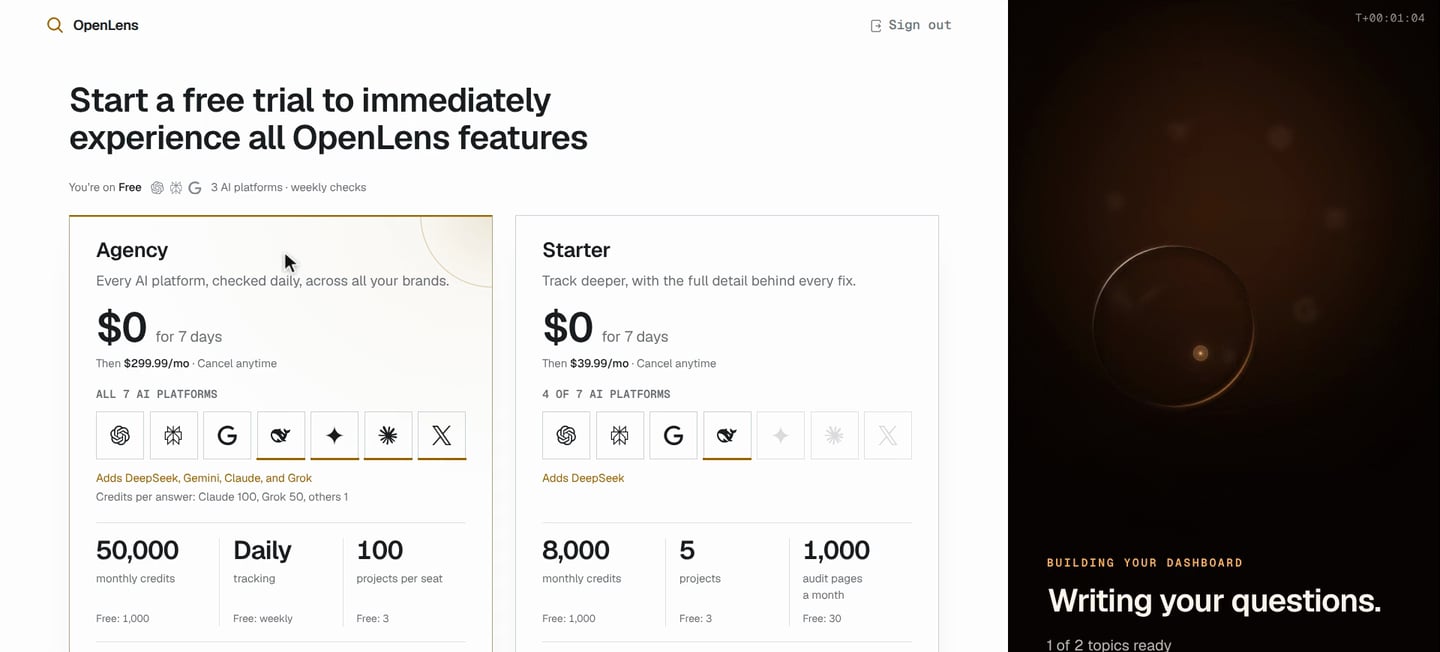The image size is (1440, 652).
Task: Click the dimmed Claude tile in Starter card
Action: pos(834,435)
